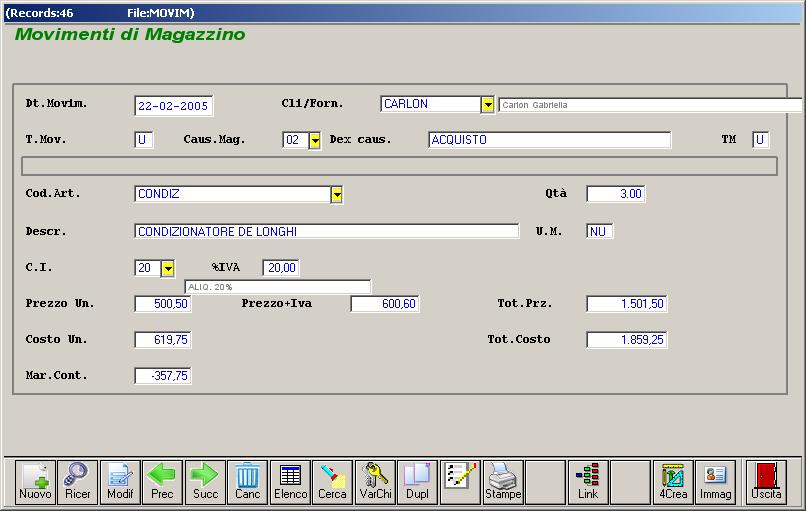This screenshot has width=806, height=511.
Task: Expand the Cli/Forn. dropdown arrow
Action: [x=487, y=105]
